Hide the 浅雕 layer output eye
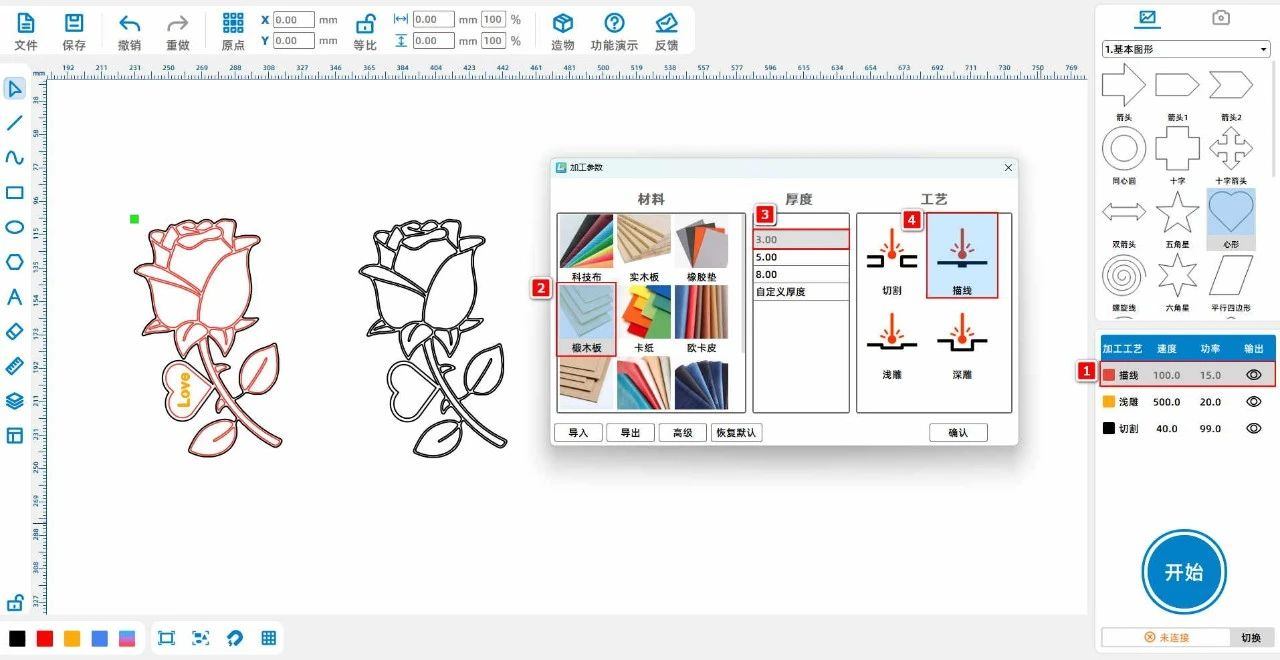The height and width of the screenshot is (660, 1280). (1253, 402)
